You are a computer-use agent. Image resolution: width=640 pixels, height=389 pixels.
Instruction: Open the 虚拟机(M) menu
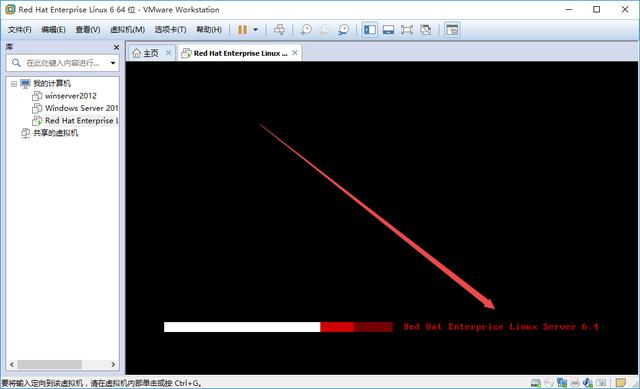127,29
